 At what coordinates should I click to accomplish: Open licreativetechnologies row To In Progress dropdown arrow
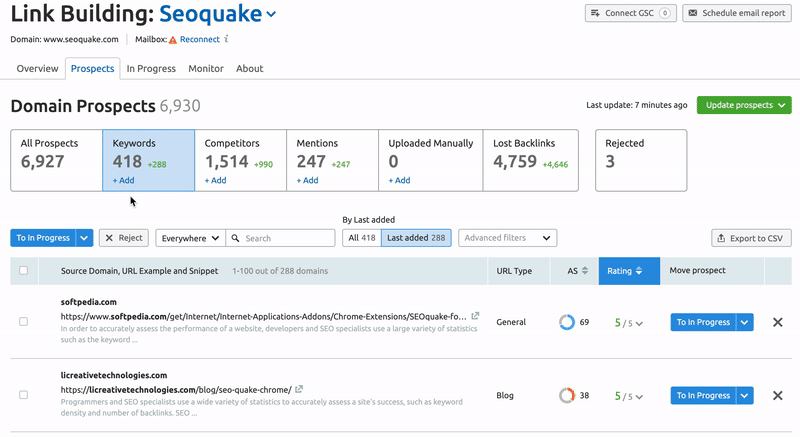coord(745,395)
